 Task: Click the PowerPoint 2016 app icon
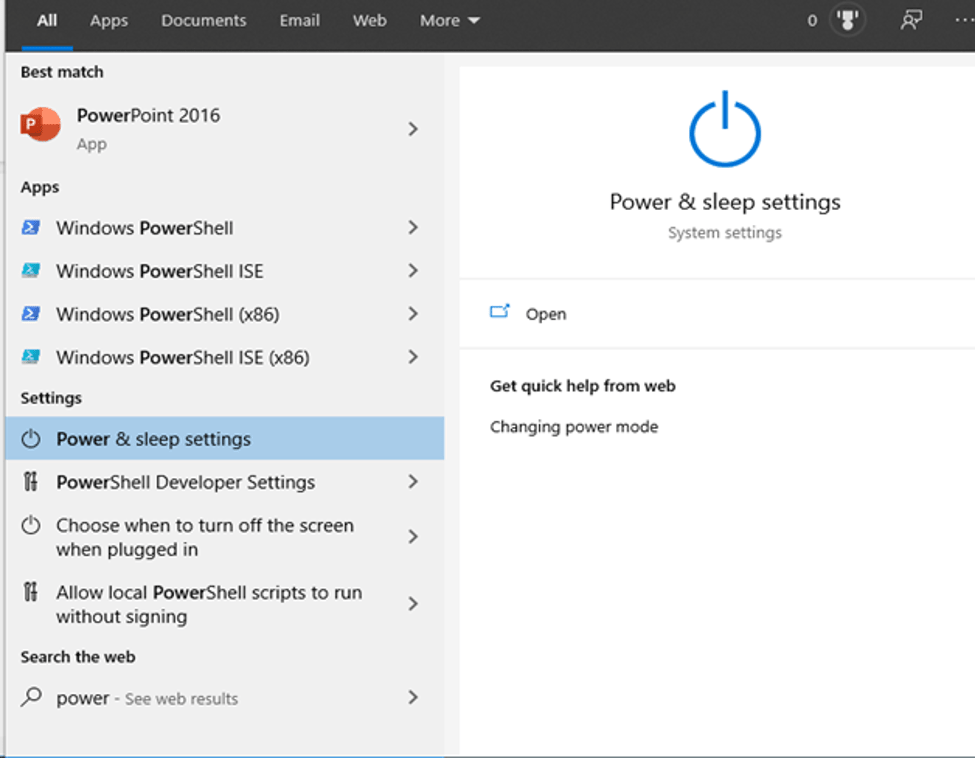click(x=40, y=126)
